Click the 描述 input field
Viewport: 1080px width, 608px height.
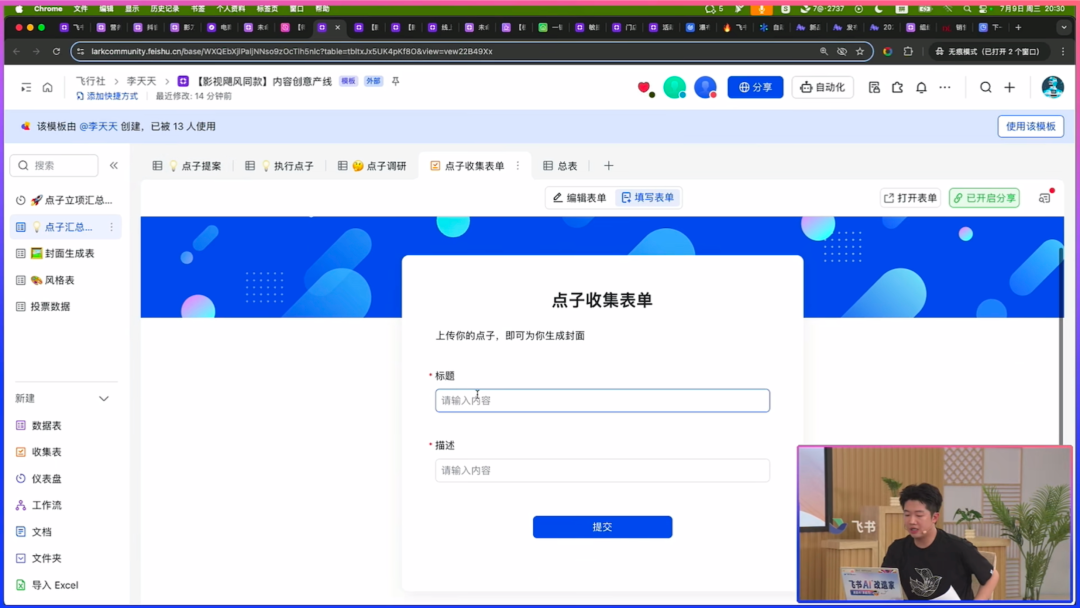point(602,471)
